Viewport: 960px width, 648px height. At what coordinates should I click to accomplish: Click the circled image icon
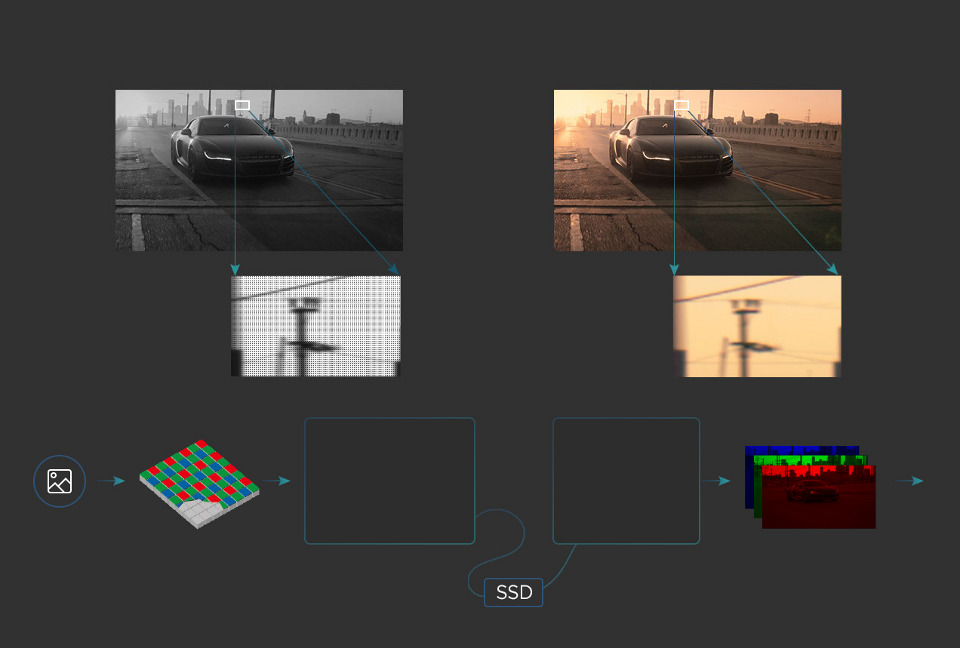(x=59, y=481)
